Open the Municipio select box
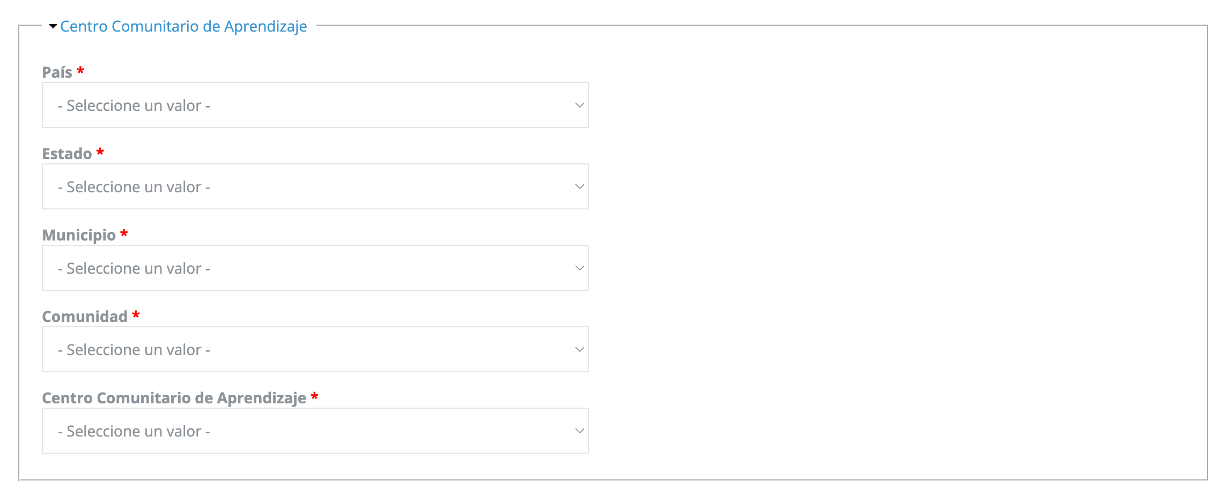Image resolution: width=1224 pixels, height=496 pixels. point(315,268)
